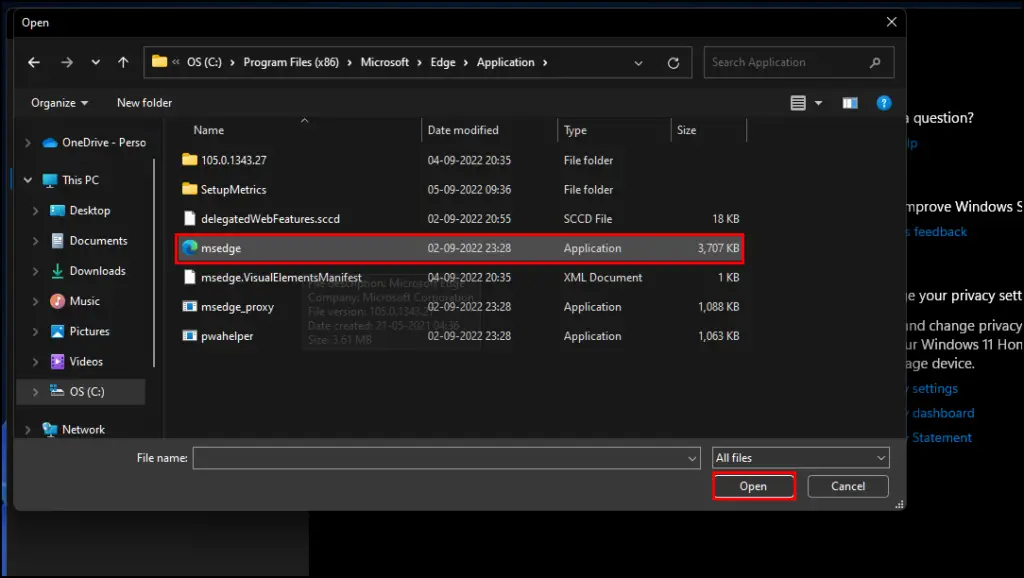Image resolution: width=1024 pixels, height=578 pixels.
Task: Expand the Desktop tree node
Action: pos(35,210)
